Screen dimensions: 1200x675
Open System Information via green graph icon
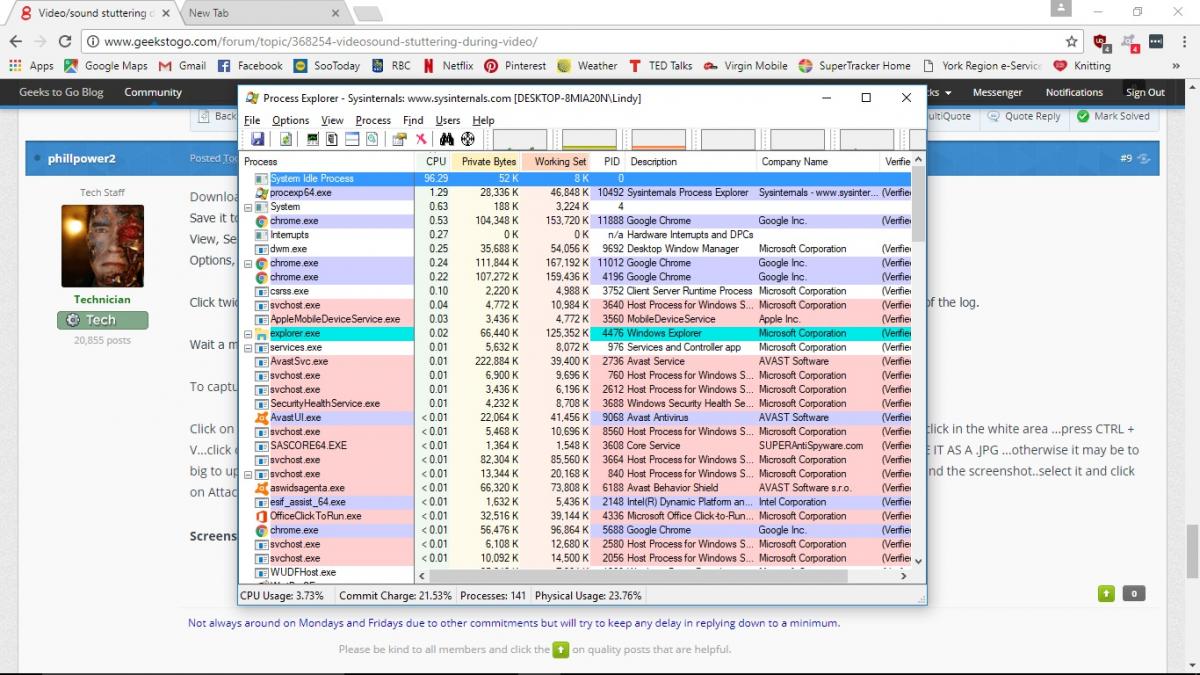point(313,139)
